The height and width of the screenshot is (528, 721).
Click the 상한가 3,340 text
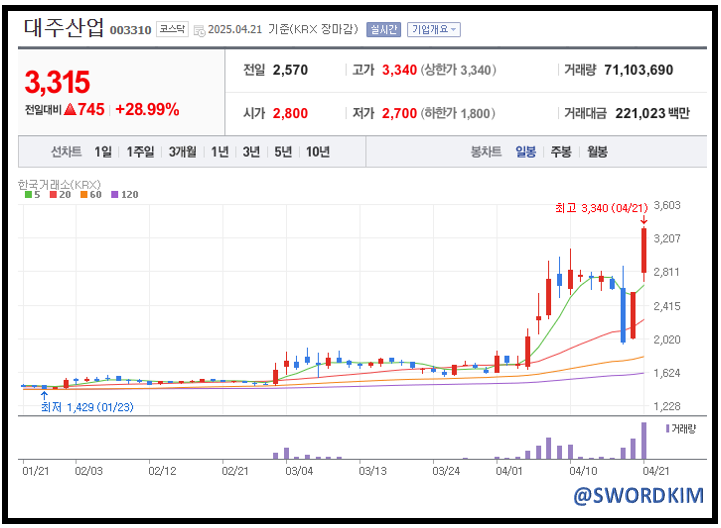tap(458, 70)
